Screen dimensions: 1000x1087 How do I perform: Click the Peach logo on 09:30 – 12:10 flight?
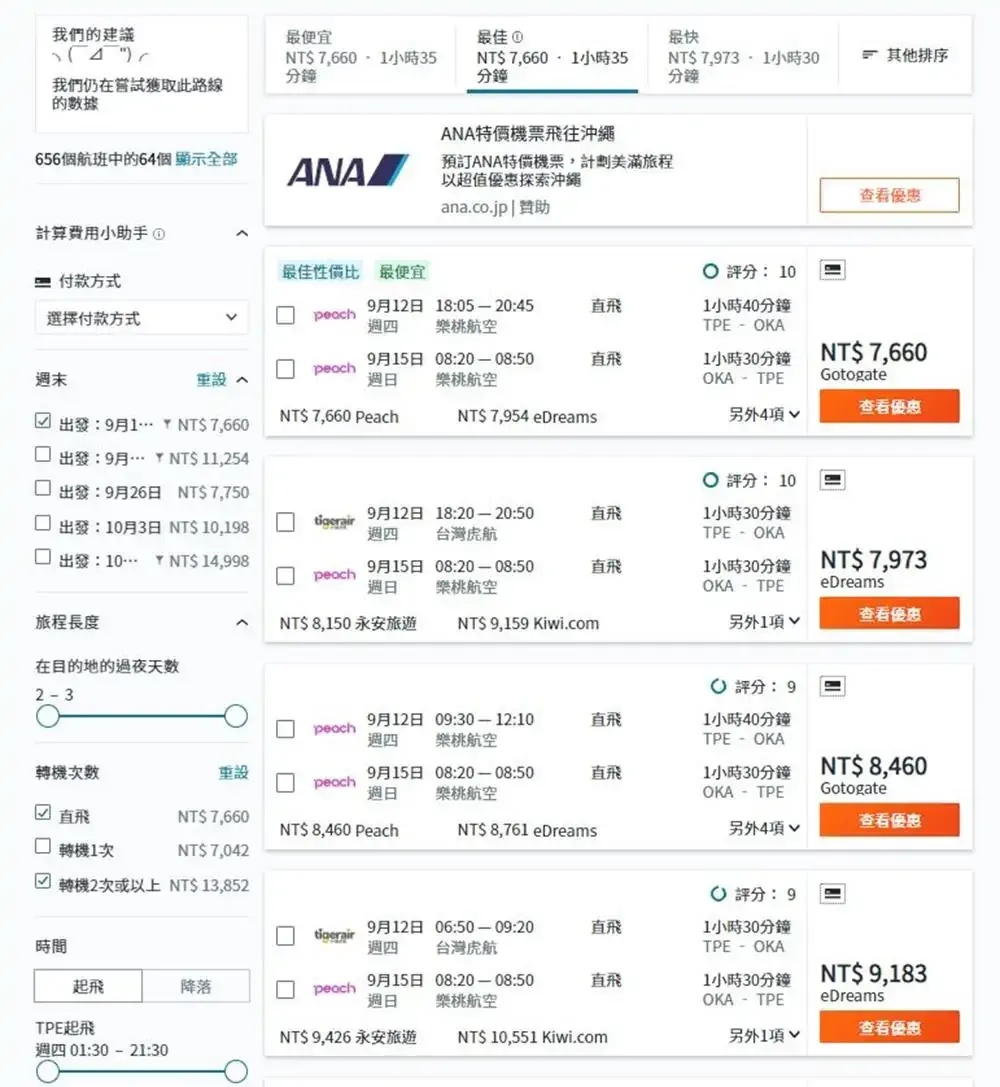[x=334, y=729]
